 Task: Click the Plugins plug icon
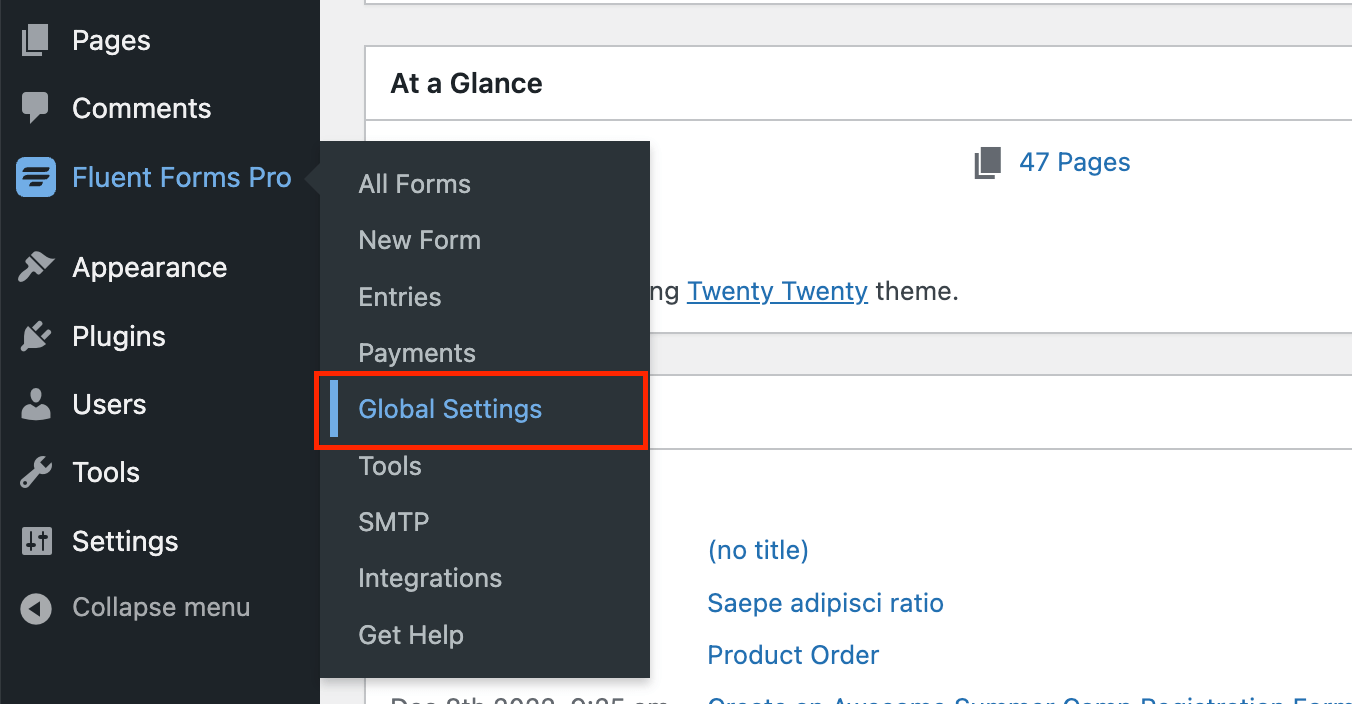click(36, 337)
